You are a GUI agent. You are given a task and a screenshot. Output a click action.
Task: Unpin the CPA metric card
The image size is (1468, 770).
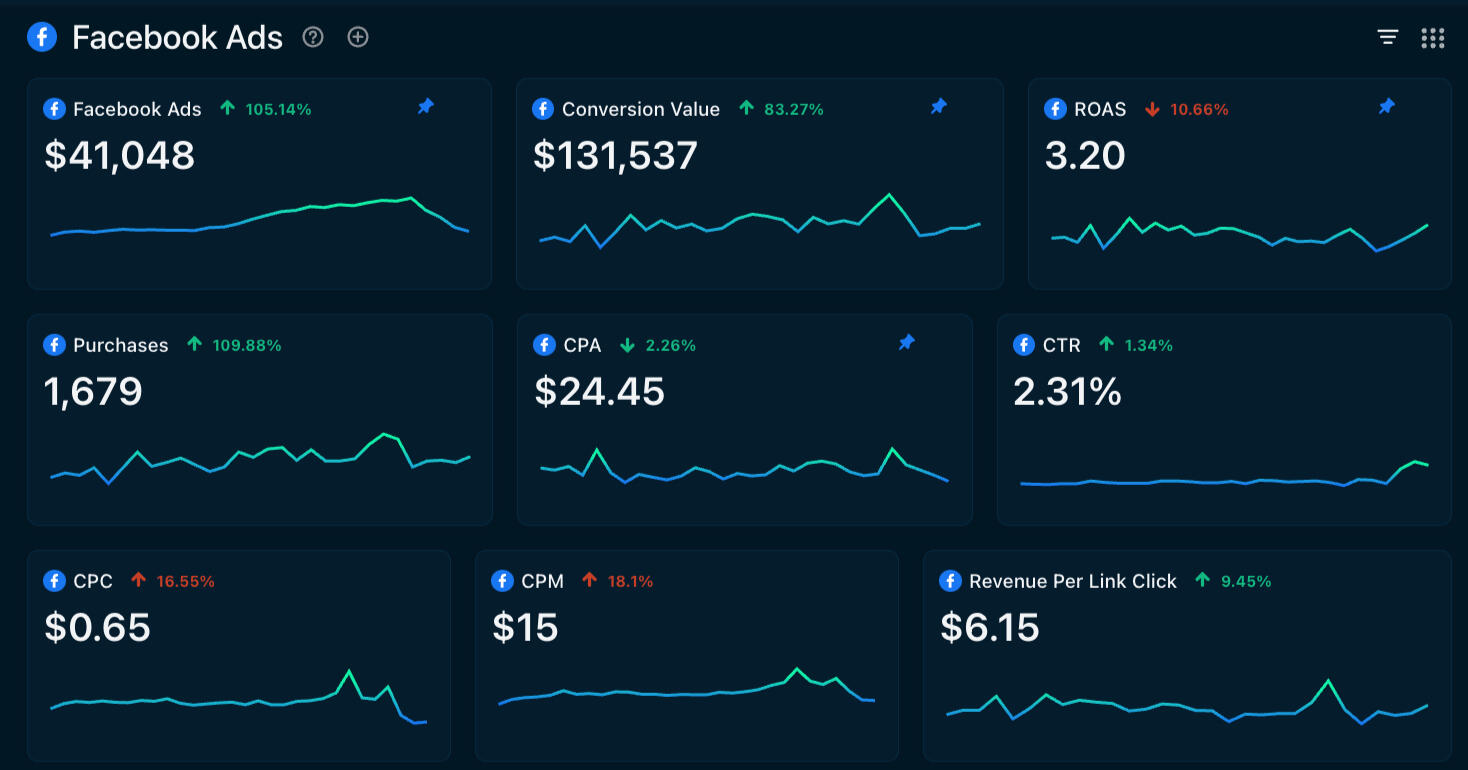[906, 343]
